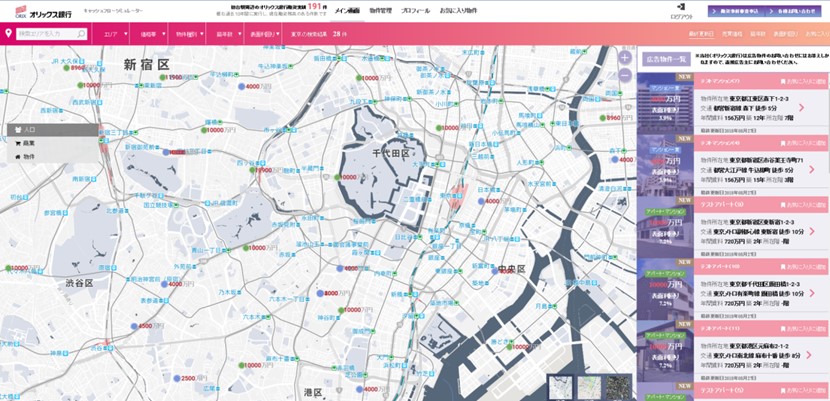
Task: Select the satellite map style thumbnail
Action: click(x=618, y=387)
